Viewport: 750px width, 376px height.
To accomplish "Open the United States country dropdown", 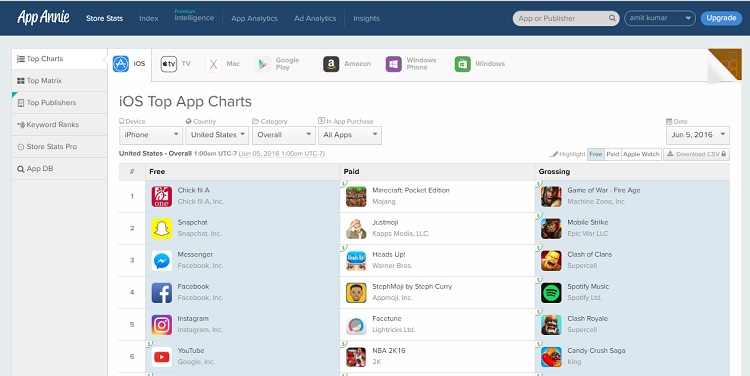I will pos(217,135).
